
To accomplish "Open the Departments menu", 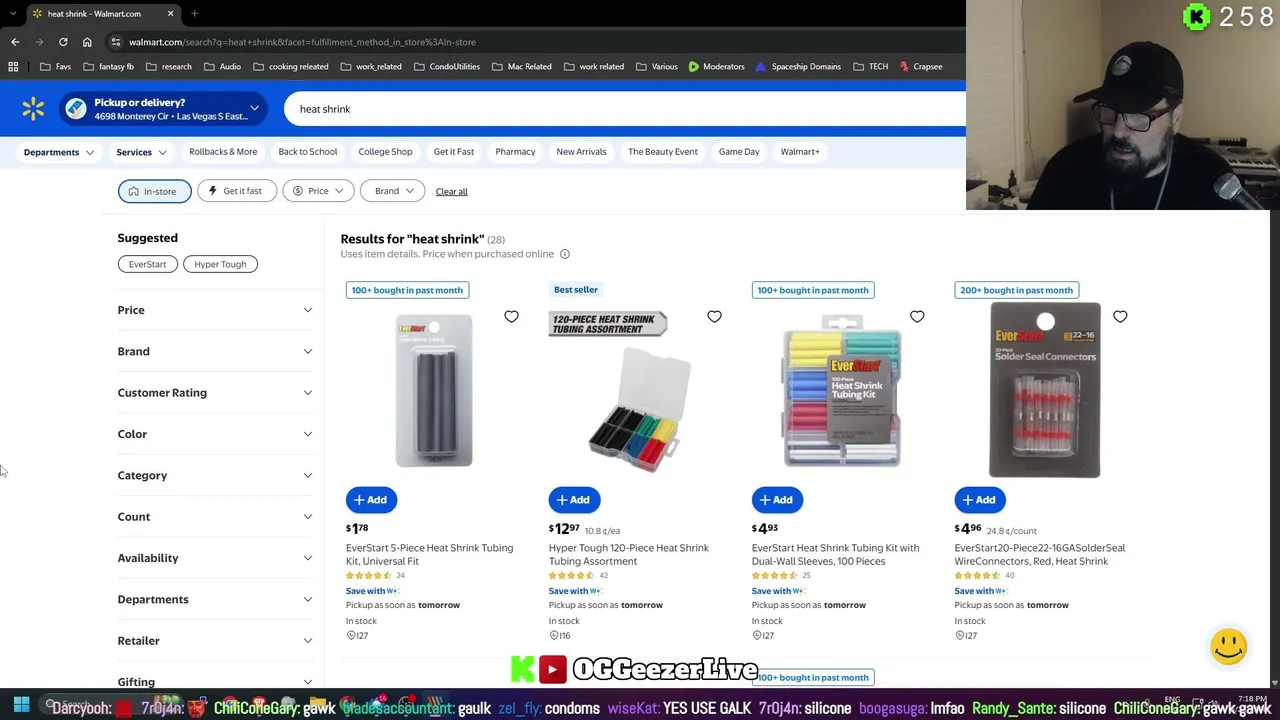I will (x=59, y=152).
